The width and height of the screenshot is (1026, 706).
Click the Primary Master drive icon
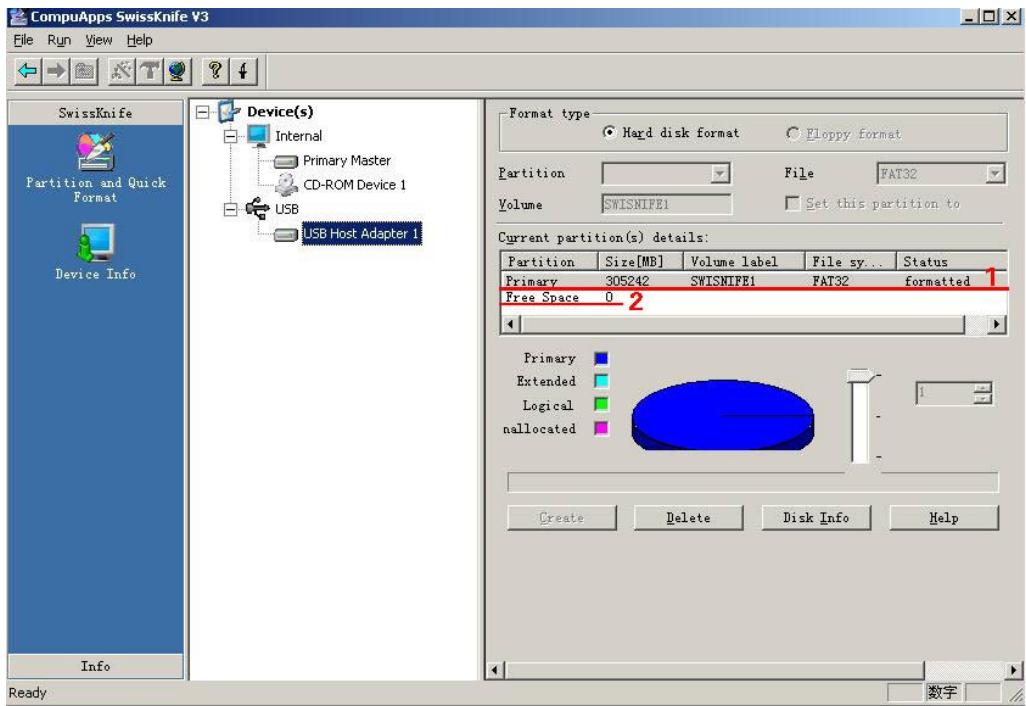[286, 161]
